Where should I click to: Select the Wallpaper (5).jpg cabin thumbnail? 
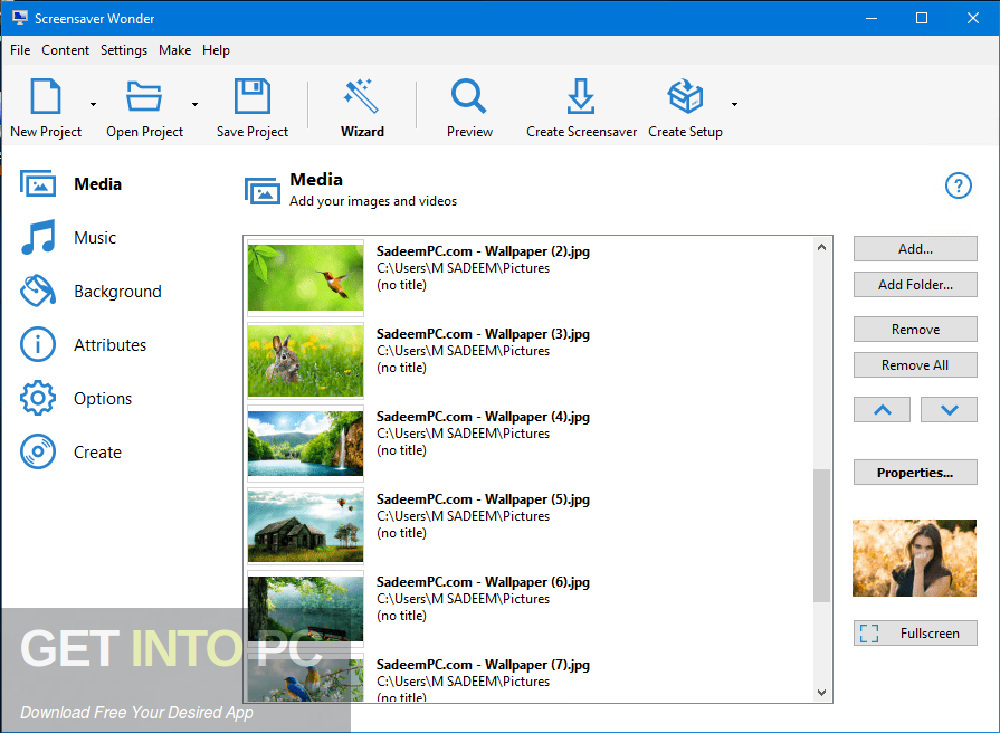pyautogui.click(x=305, y=526)
